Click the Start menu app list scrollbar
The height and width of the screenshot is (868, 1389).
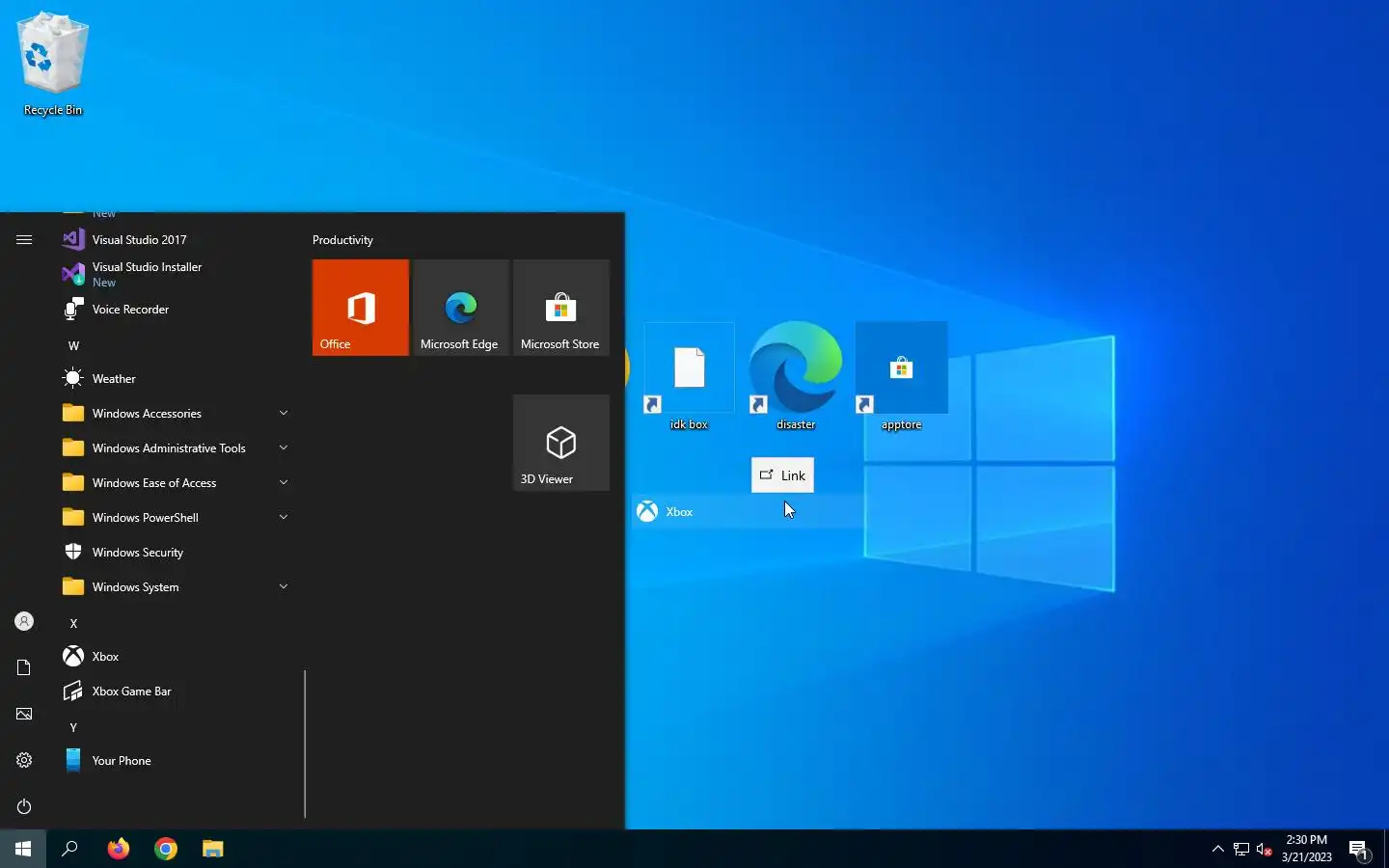click(x=305, y=744)
